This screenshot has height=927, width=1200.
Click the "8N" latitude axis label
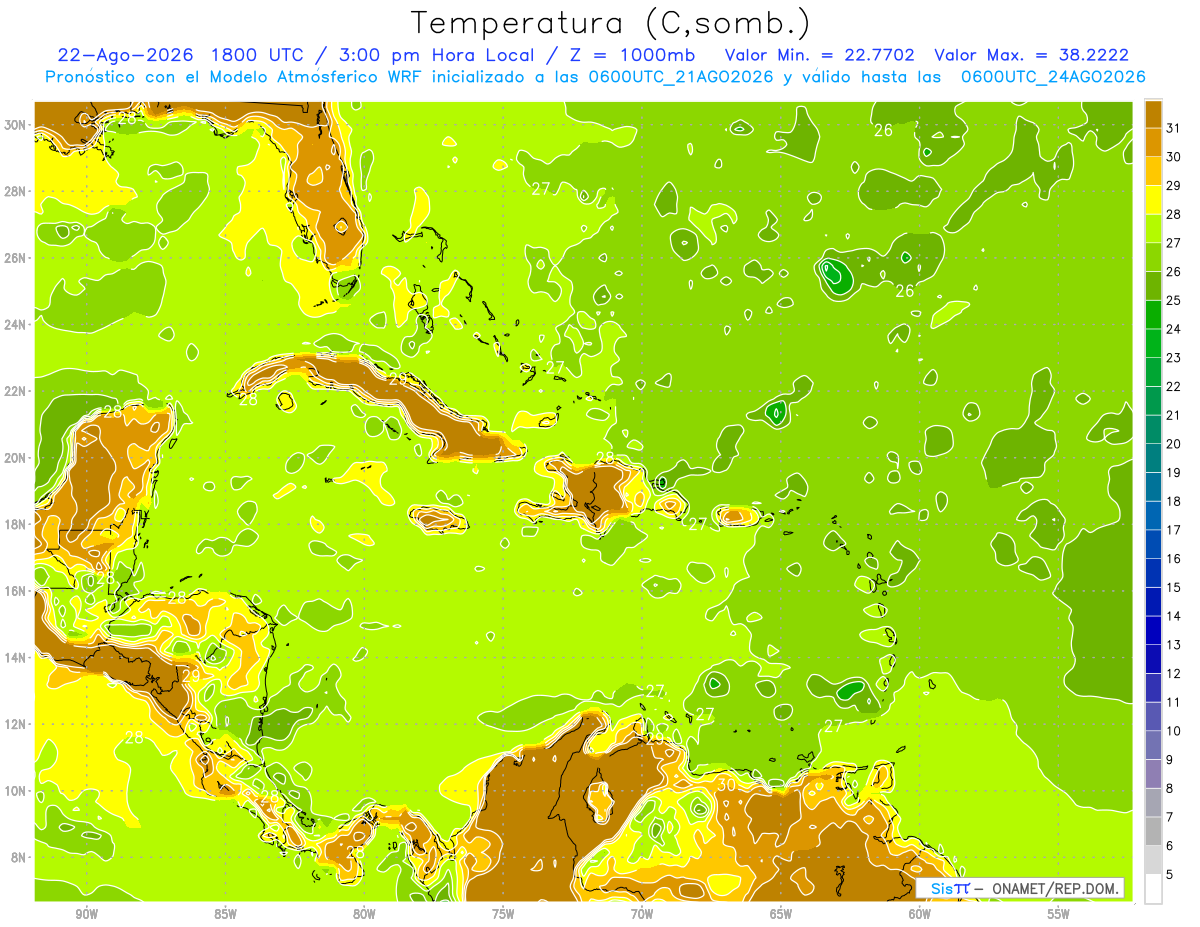[20, 858]
